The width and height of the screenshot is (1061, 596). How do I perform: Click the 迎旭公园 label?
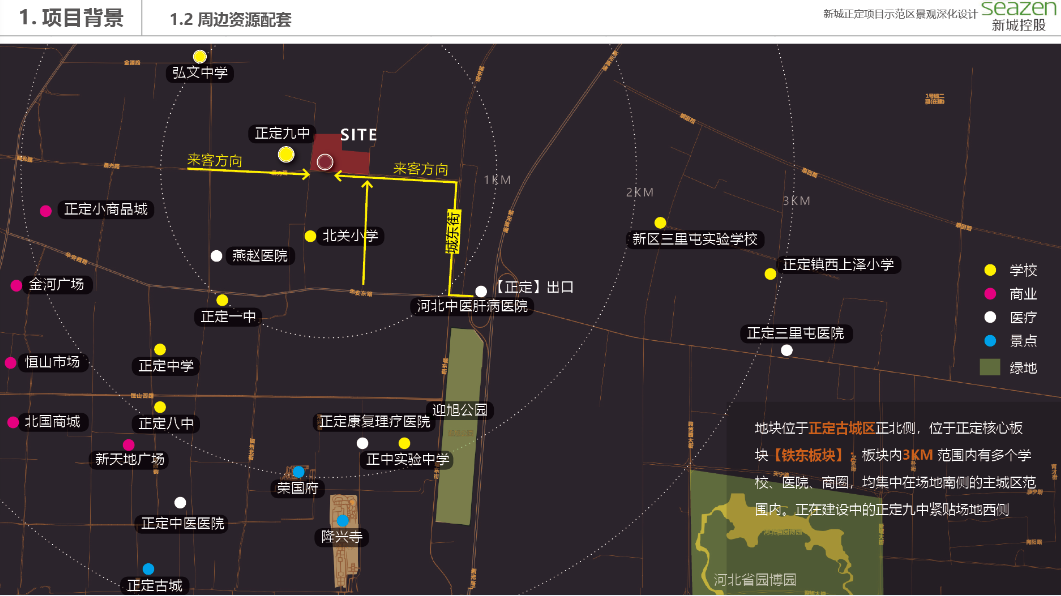pos(459,410)
